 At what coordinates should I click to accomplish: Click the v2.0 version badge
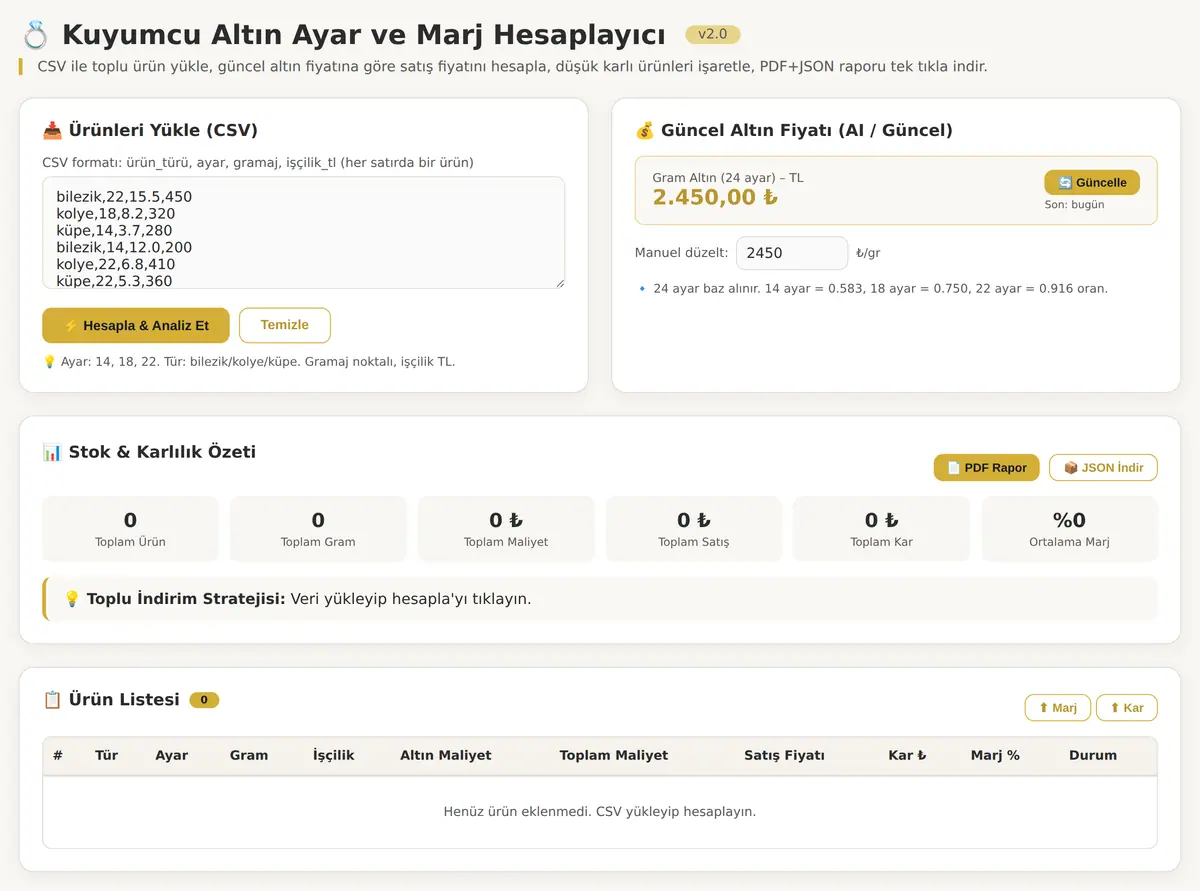click(713, 34)
